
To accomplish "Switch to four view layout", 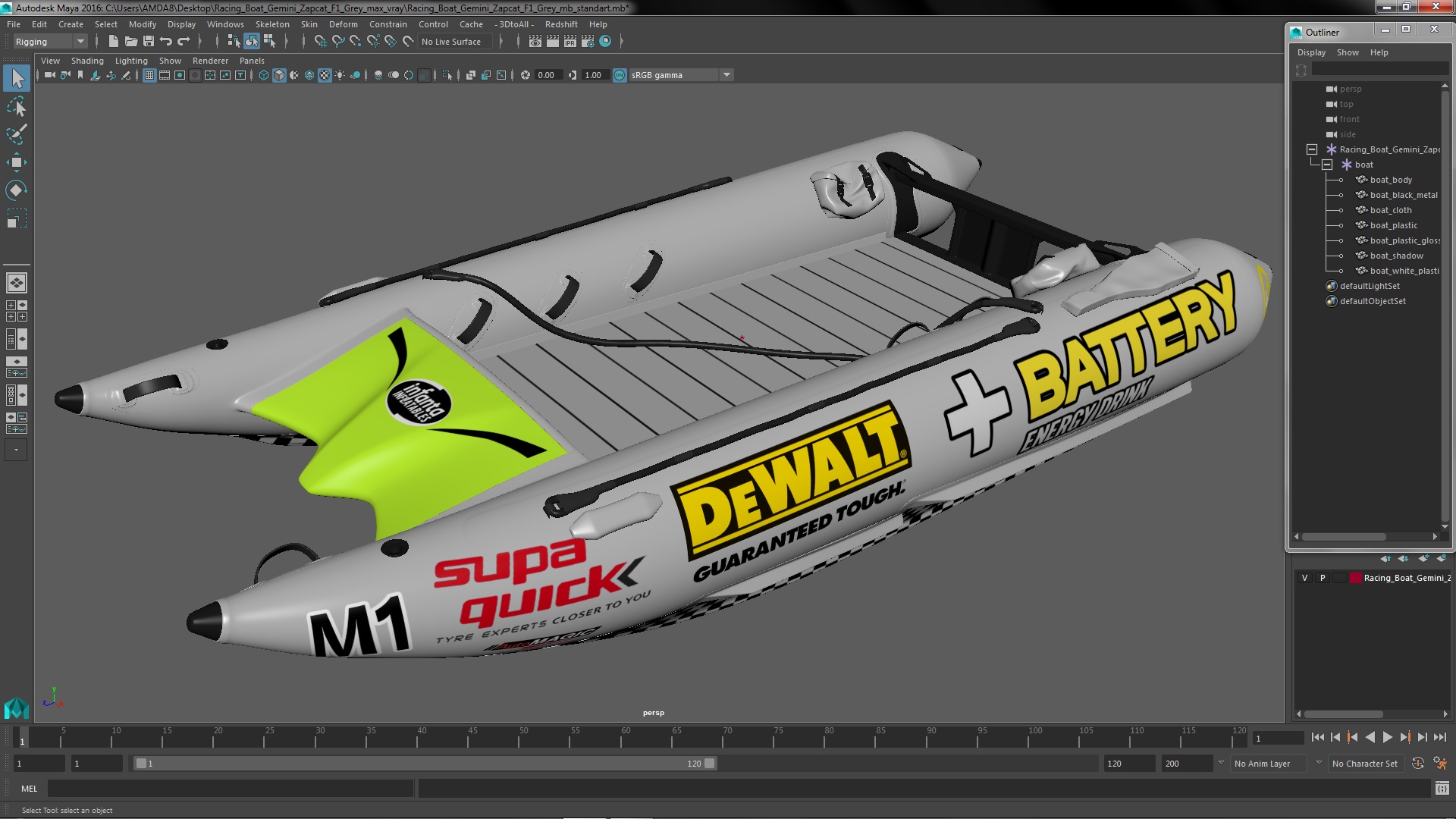I will 17,311.
